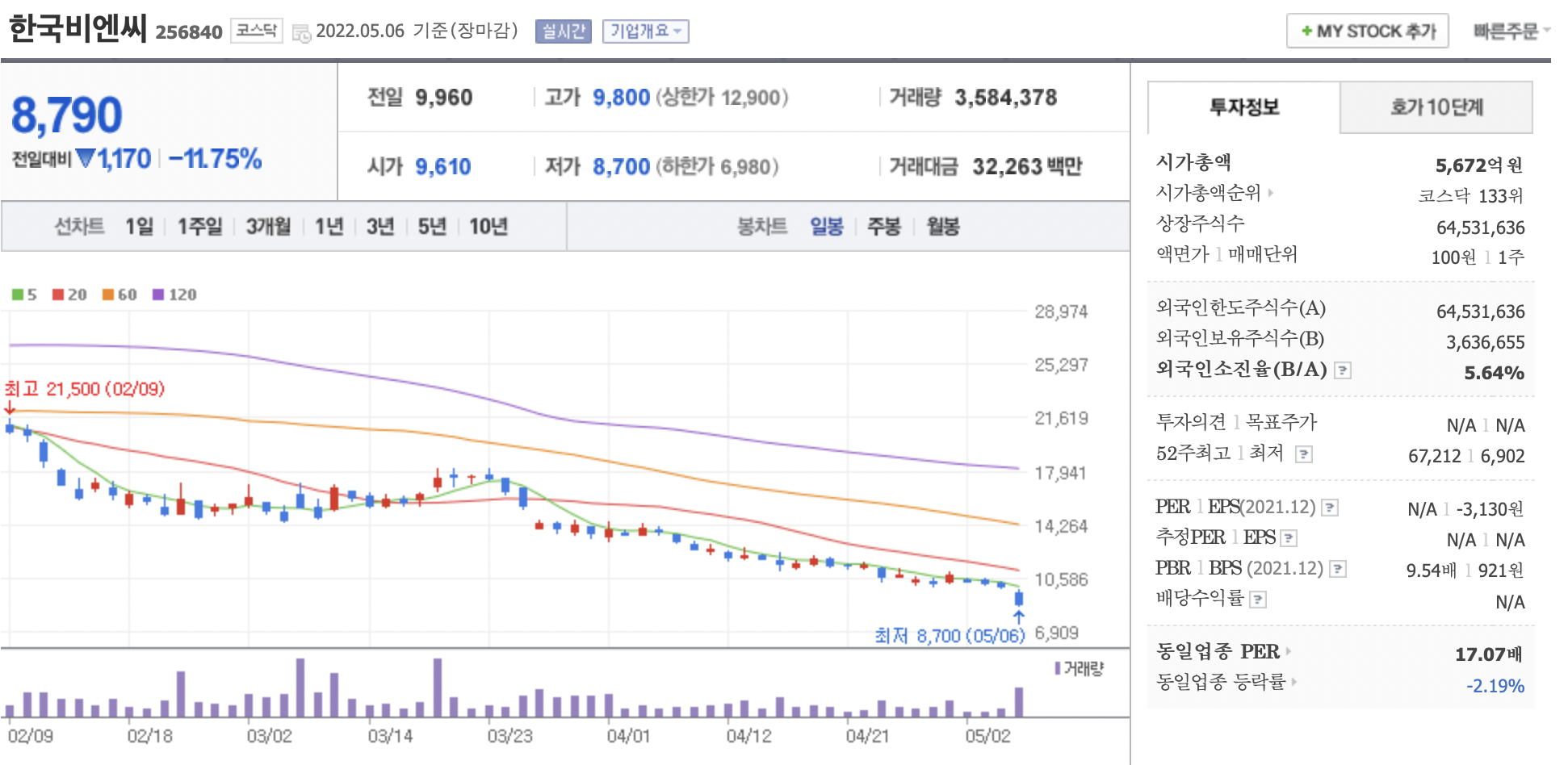Image resolution: width=1568 pixels, height=765 pixels.
Task: Select the 10년 line chart period
Action: [488, 227]
